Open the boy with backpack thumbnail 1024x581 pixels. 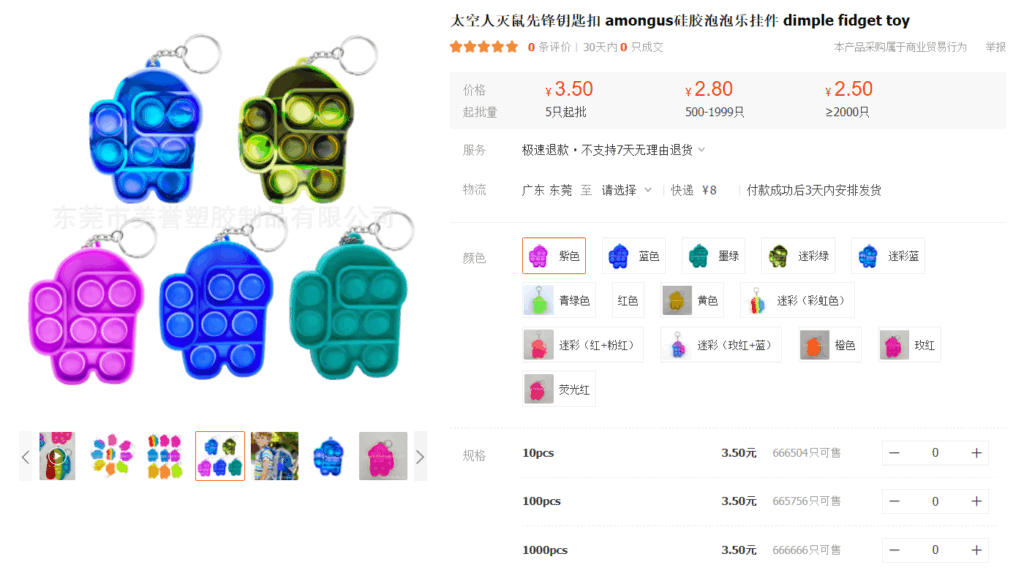pyautogui.click(x=275, y=456)
